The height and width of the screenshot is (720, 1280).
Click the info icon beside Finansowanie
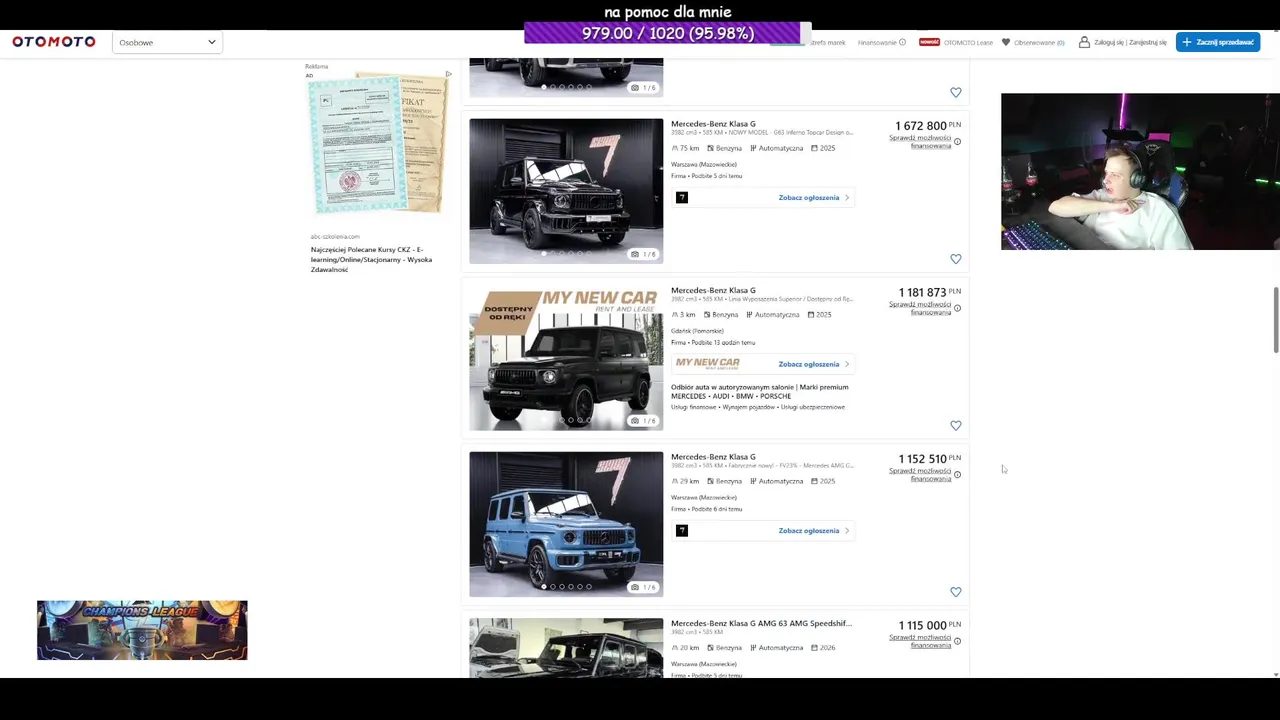point(902,42)
